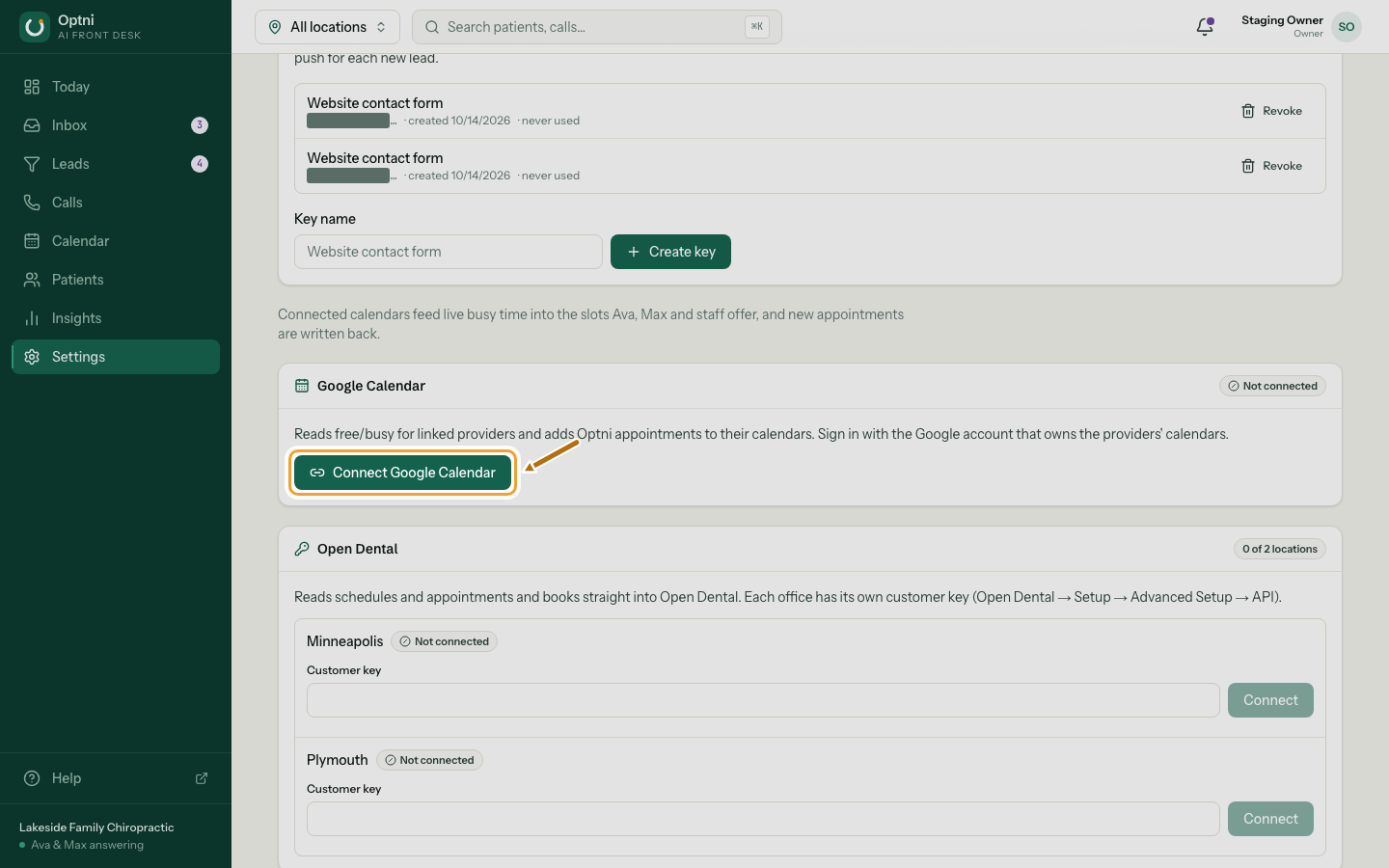Viewport: 1389px width, 868px height.
Task: Connect the Minneapolis customer key
Action: pos(1270,700)
